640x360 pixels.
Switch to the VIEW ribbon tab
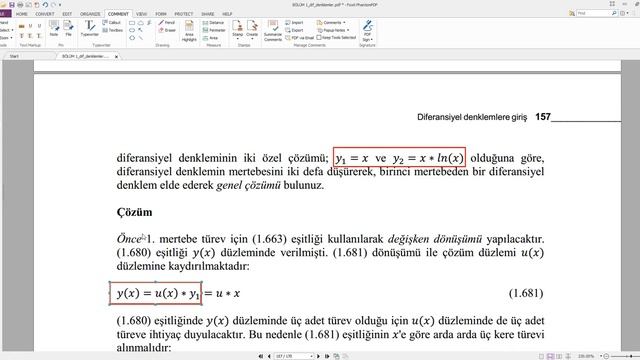[141, 14]
